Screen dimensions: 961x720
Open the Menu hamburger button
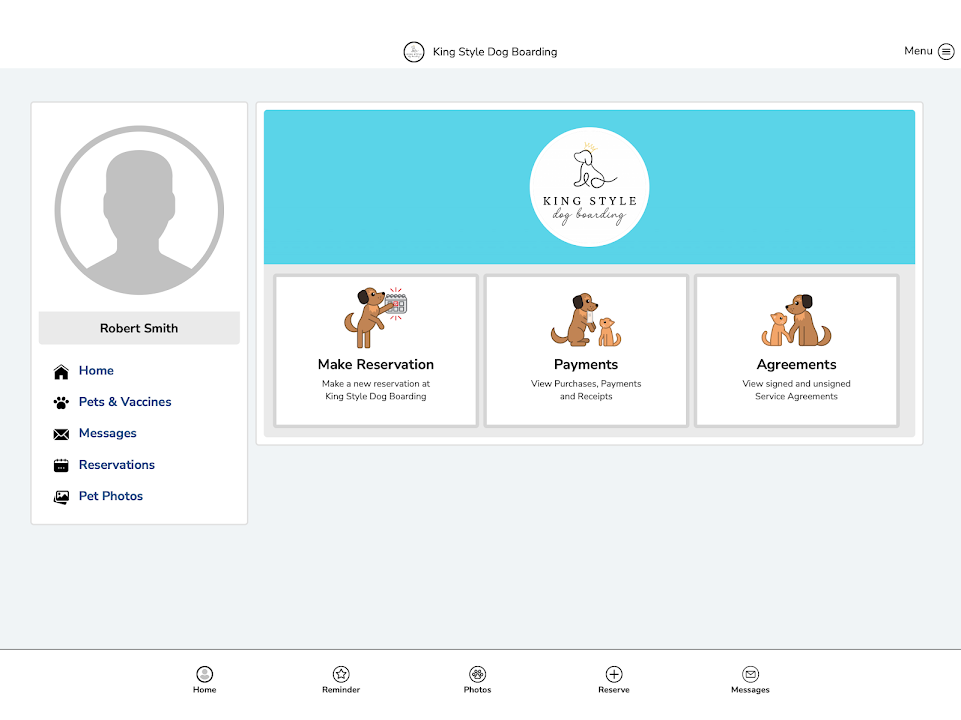(945, 52)
